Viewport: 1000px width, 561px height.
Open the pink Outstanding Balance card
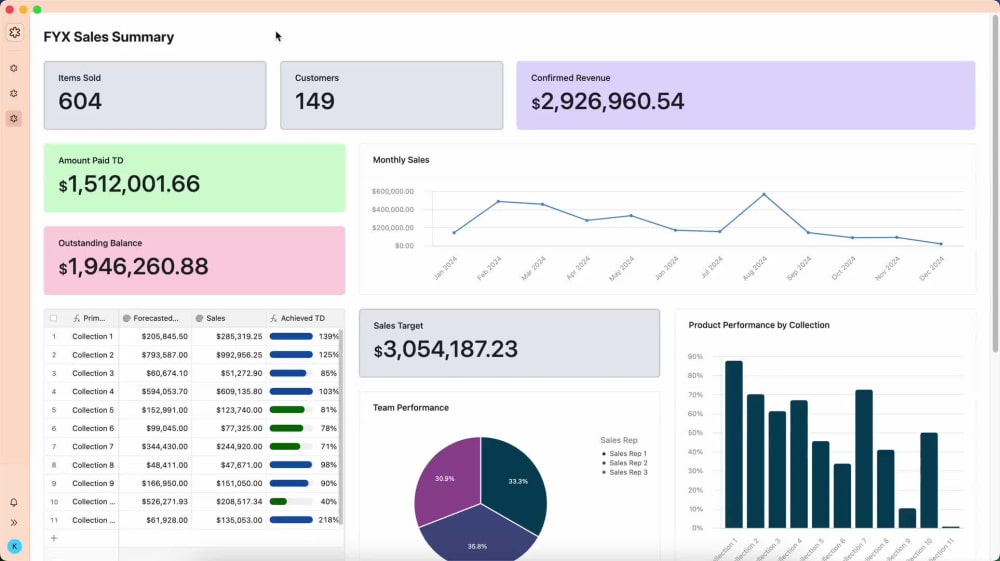[195, 260]
